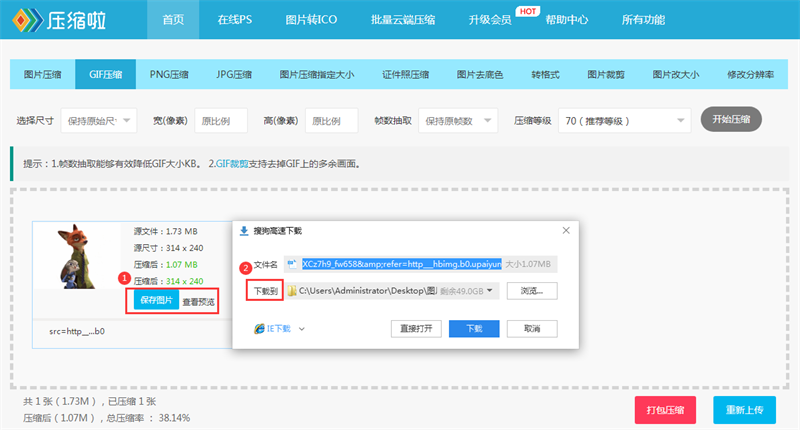The image size is (800, 430).
Task: Click the 查看预览 link
Action: [198, 302]
